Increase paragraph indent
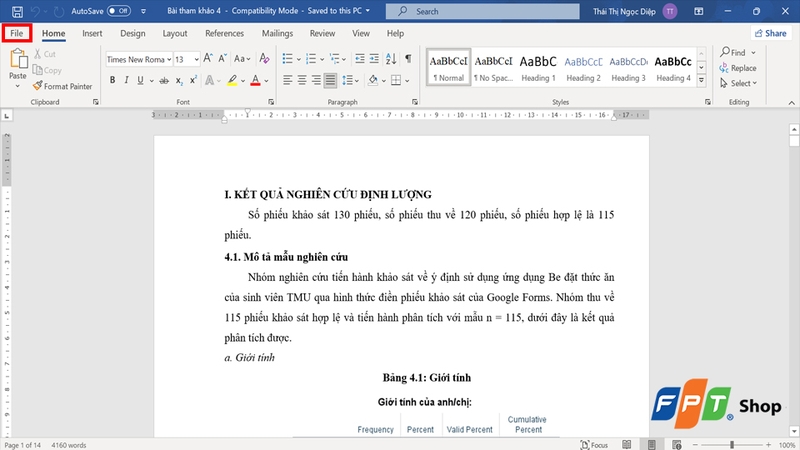 (x=374, y=59)
